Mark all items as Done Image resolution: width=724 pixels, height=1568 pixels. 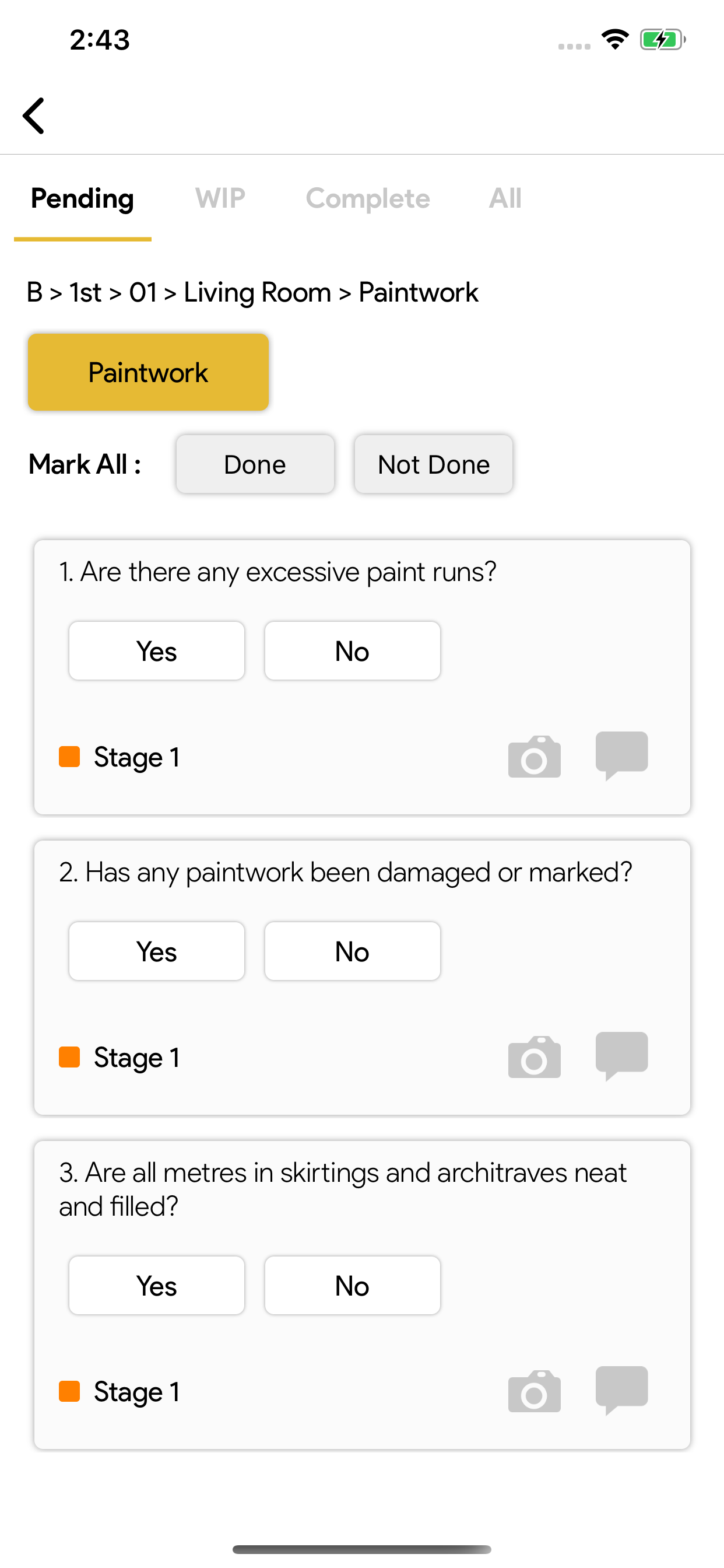pyautogui.click(x=255, y=464)
